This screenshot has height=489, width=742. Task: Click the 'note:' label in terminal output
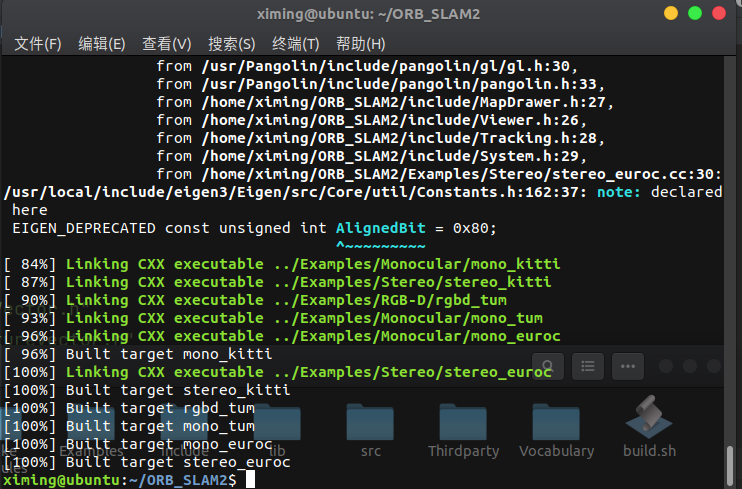[x=618, y=192]
